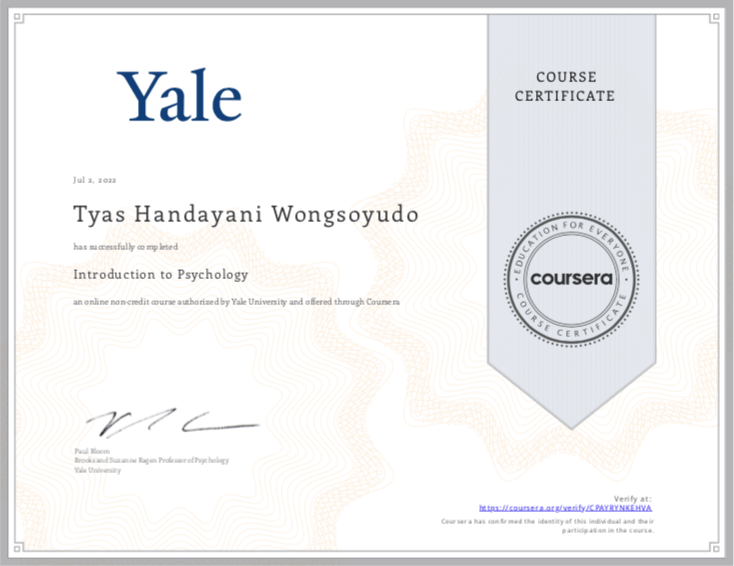
Task: Click the date Jul 2, 2022
Action: click(x=95, y=180)
